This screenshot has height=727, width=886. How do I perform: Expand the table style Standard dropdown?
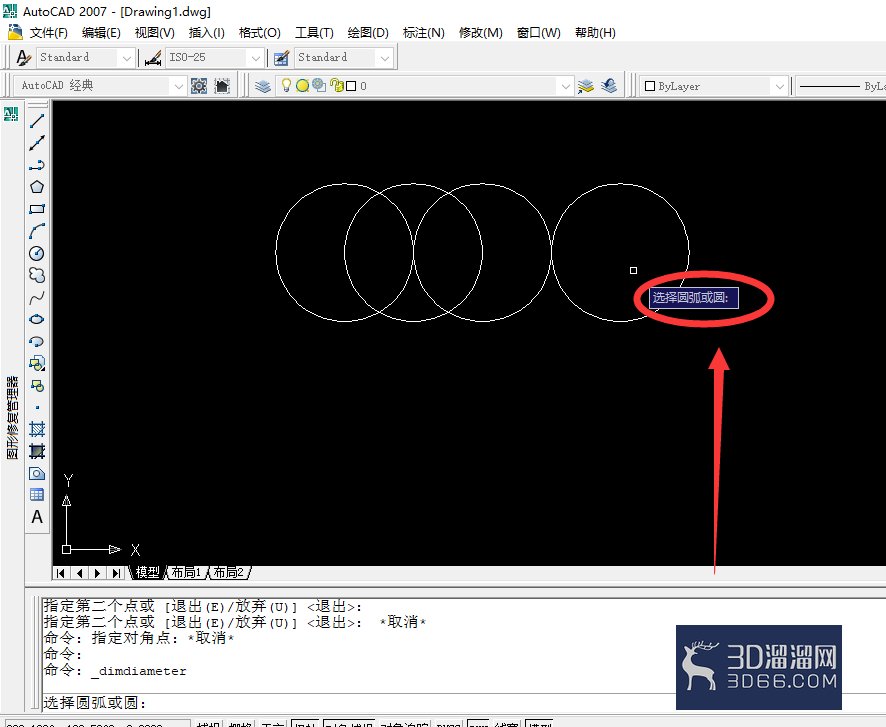point(384,58)
